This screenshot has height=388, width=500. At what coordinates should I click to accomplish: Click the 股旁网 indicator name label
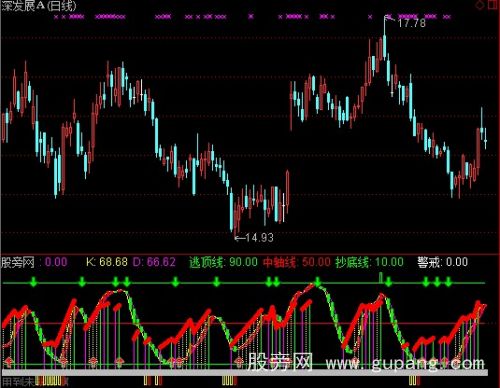[18, 262]
